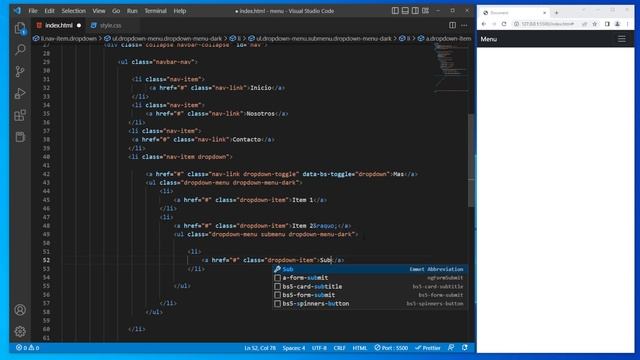Select the bs5-card-subtitle suggestion

370,286
